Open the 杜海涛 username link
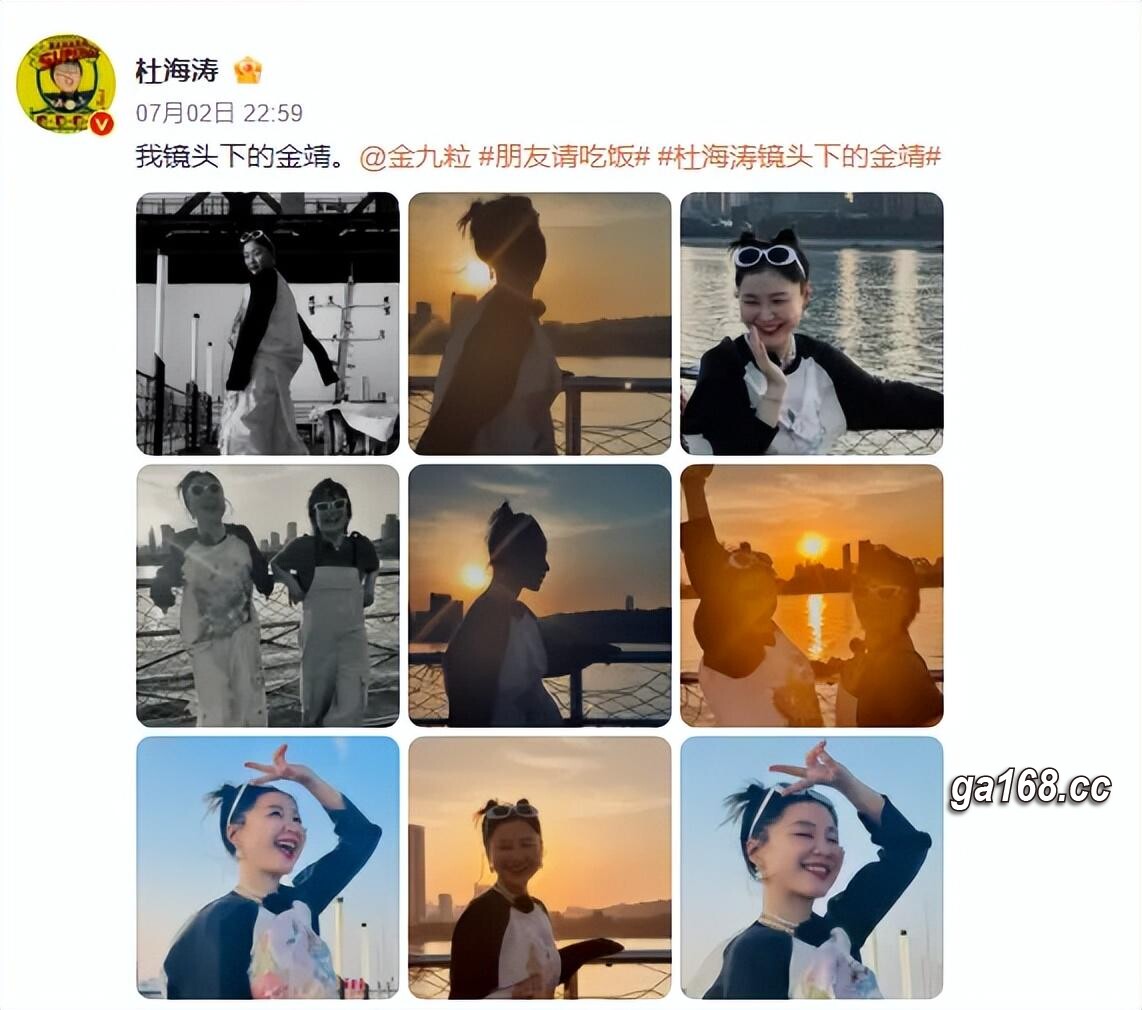1142x1010 pixels. click(x=177, y=71)
